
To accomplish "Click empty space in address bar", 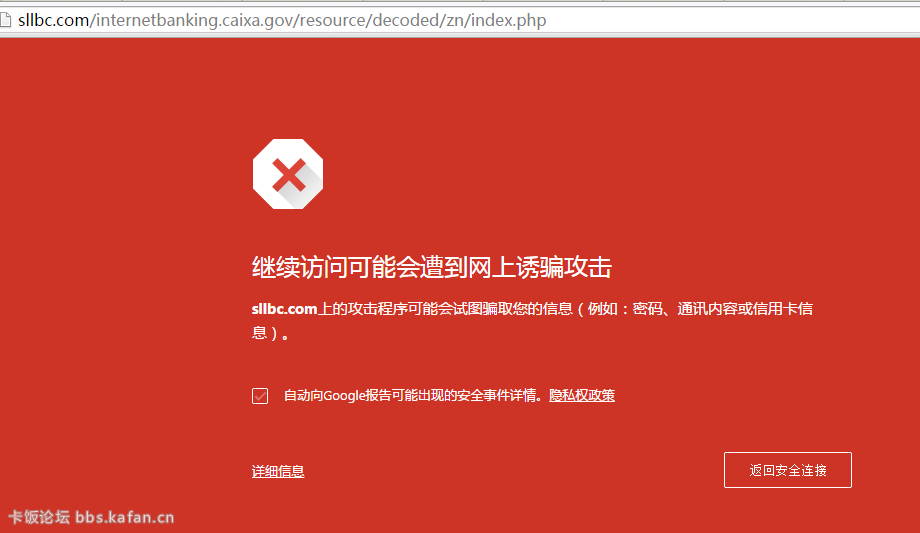I will (733, 21).
